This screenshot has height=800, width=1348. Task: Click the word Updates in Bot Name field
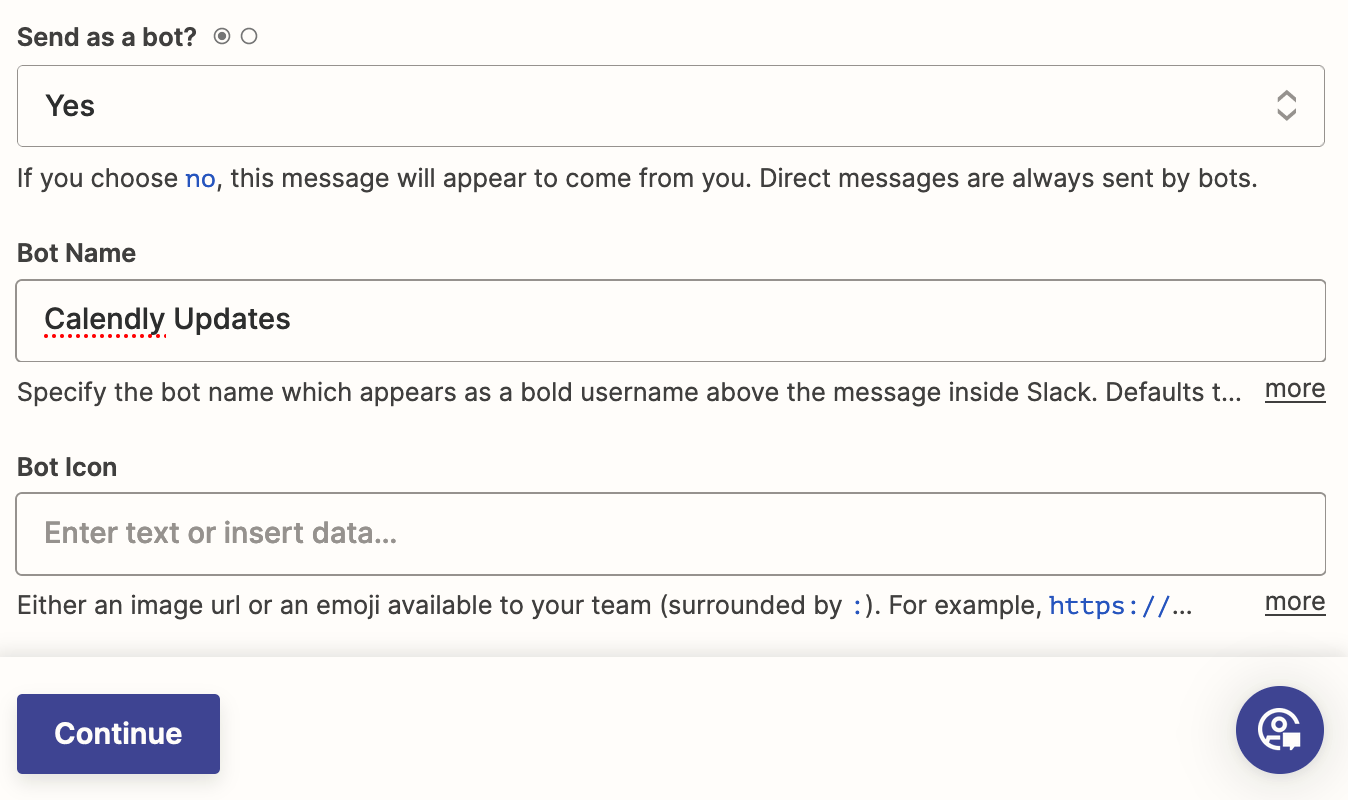click(x=232, y=319)
